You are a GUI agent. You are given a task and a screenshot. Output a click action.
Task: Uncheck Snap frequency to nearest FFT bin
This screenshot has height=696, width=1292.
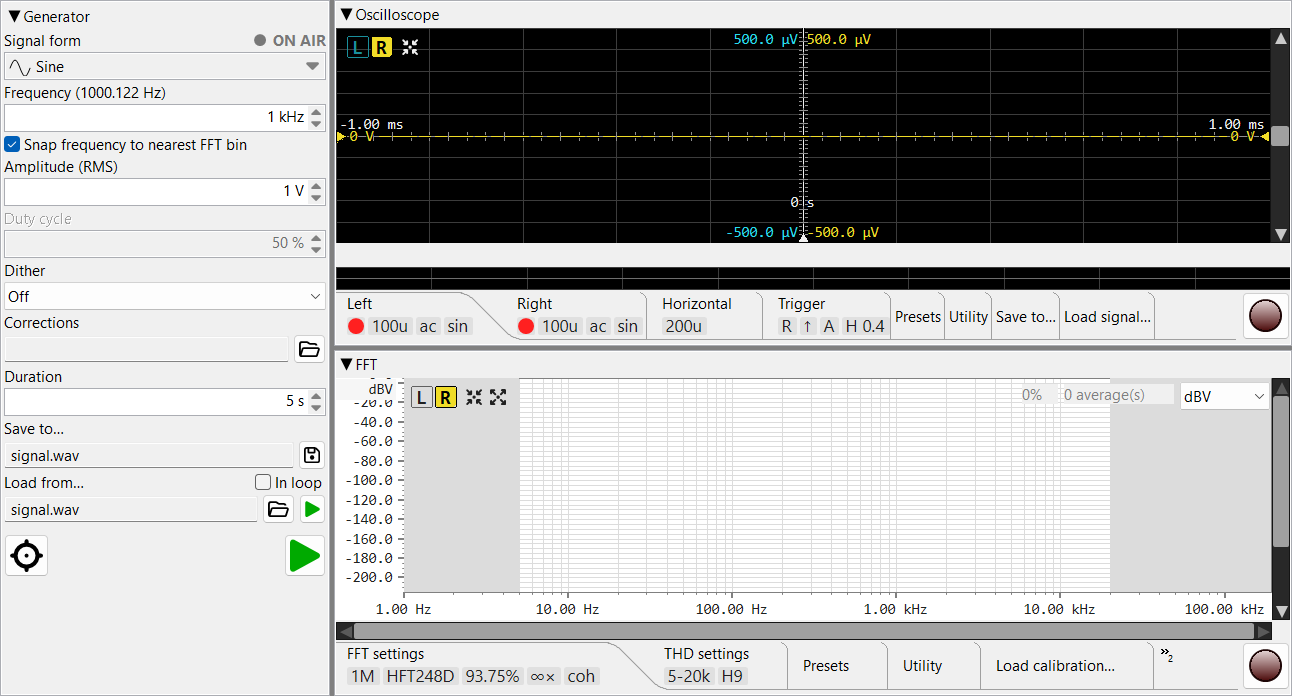[x=12, y=145]
